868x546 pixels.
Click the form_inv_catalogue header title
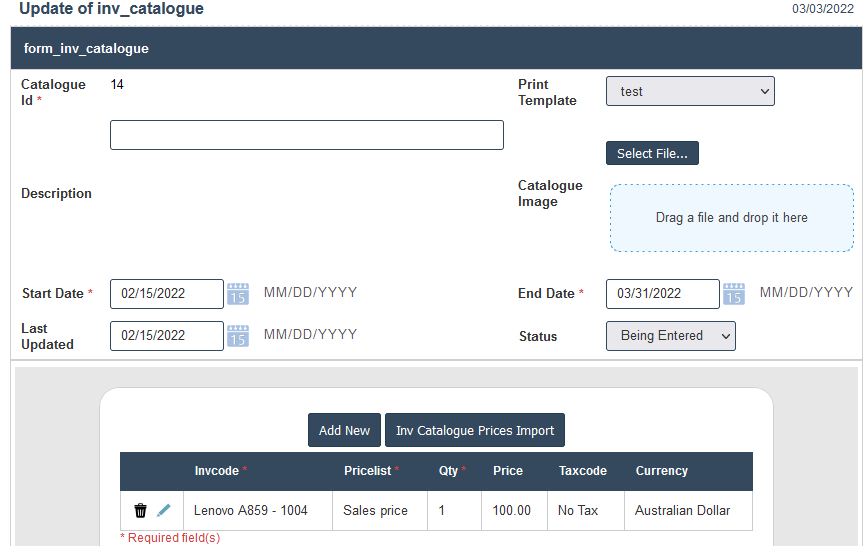coord(86,49)
